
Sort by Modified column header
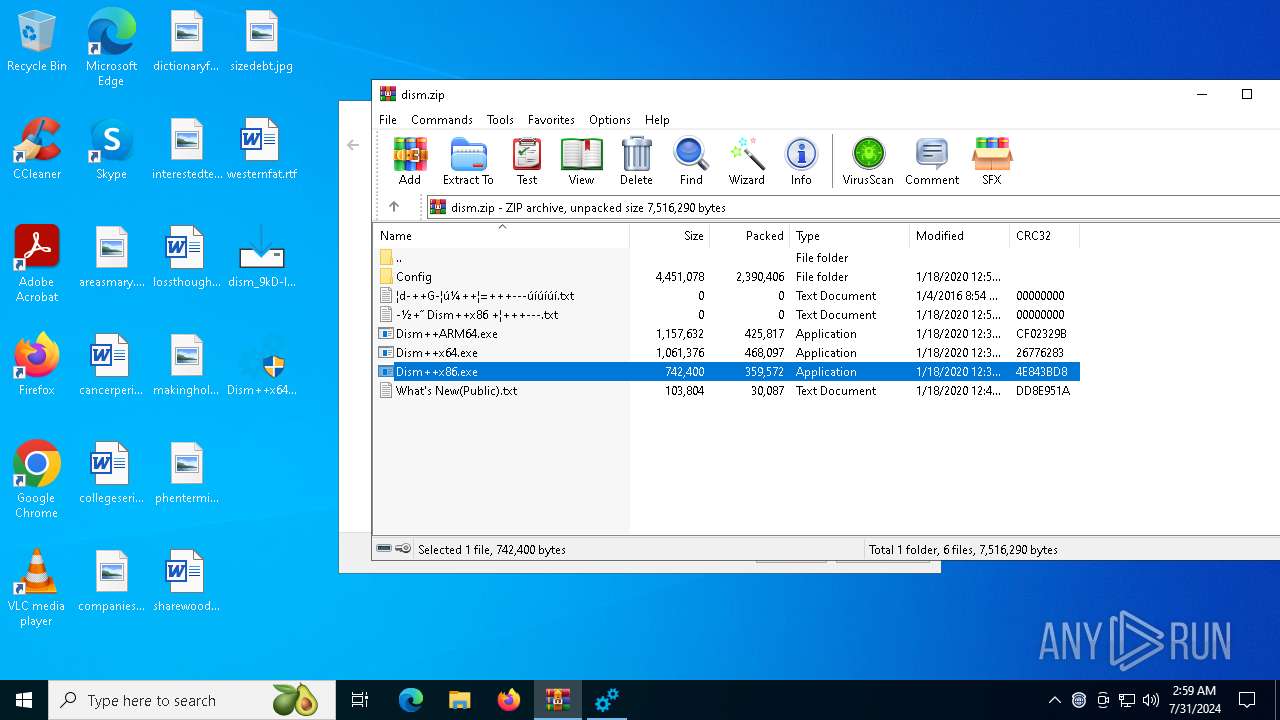[960, 236]
